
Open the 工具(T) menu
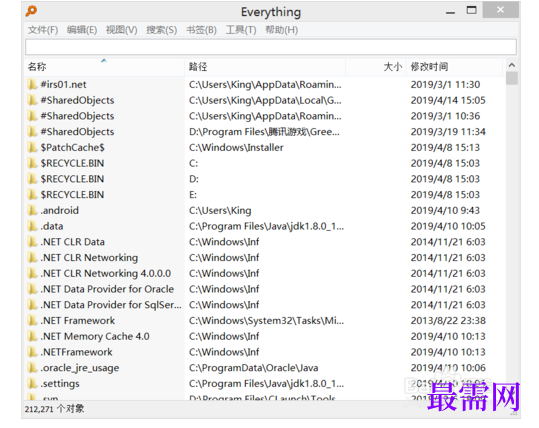[x=241, y=30]
